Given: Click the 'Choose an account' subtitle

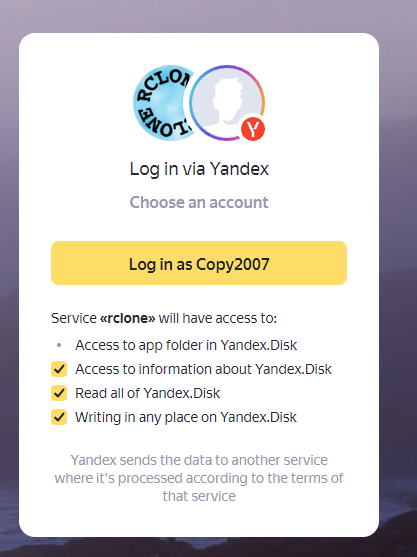Looking at the screenshot, I should click(199, 202).
